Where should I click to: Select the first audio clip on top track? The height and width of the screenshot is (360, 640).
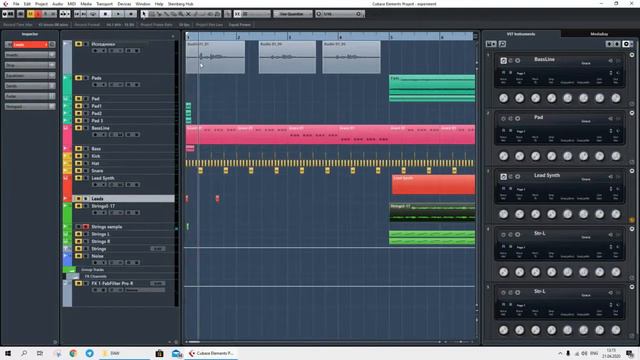point(216,57)
